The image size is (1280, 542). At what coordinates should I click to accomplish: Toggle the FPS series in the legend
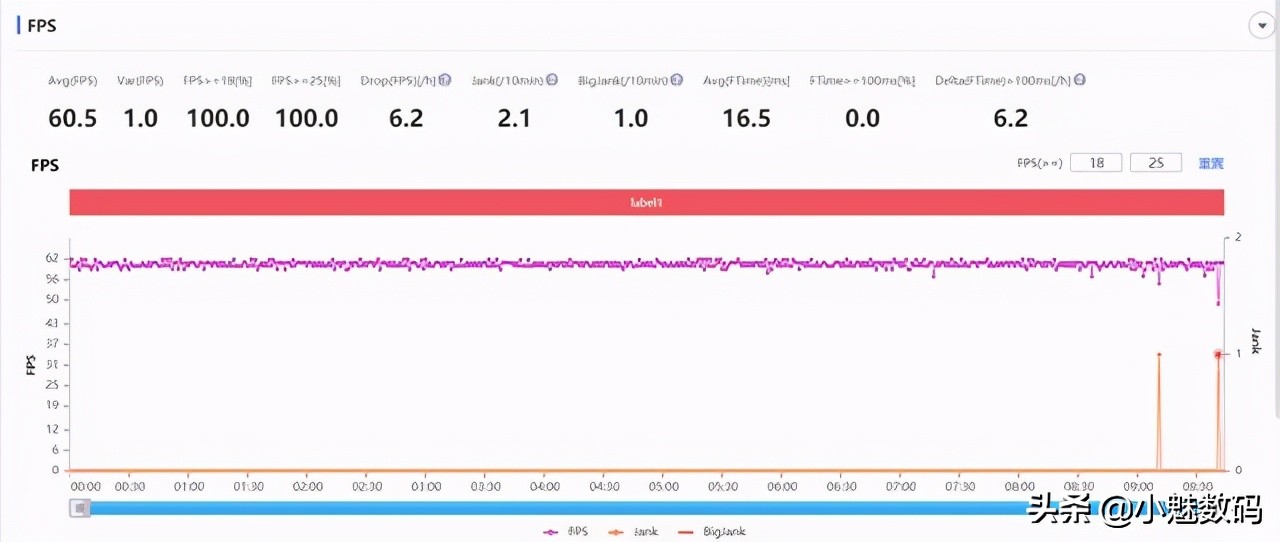coord(565,532)
